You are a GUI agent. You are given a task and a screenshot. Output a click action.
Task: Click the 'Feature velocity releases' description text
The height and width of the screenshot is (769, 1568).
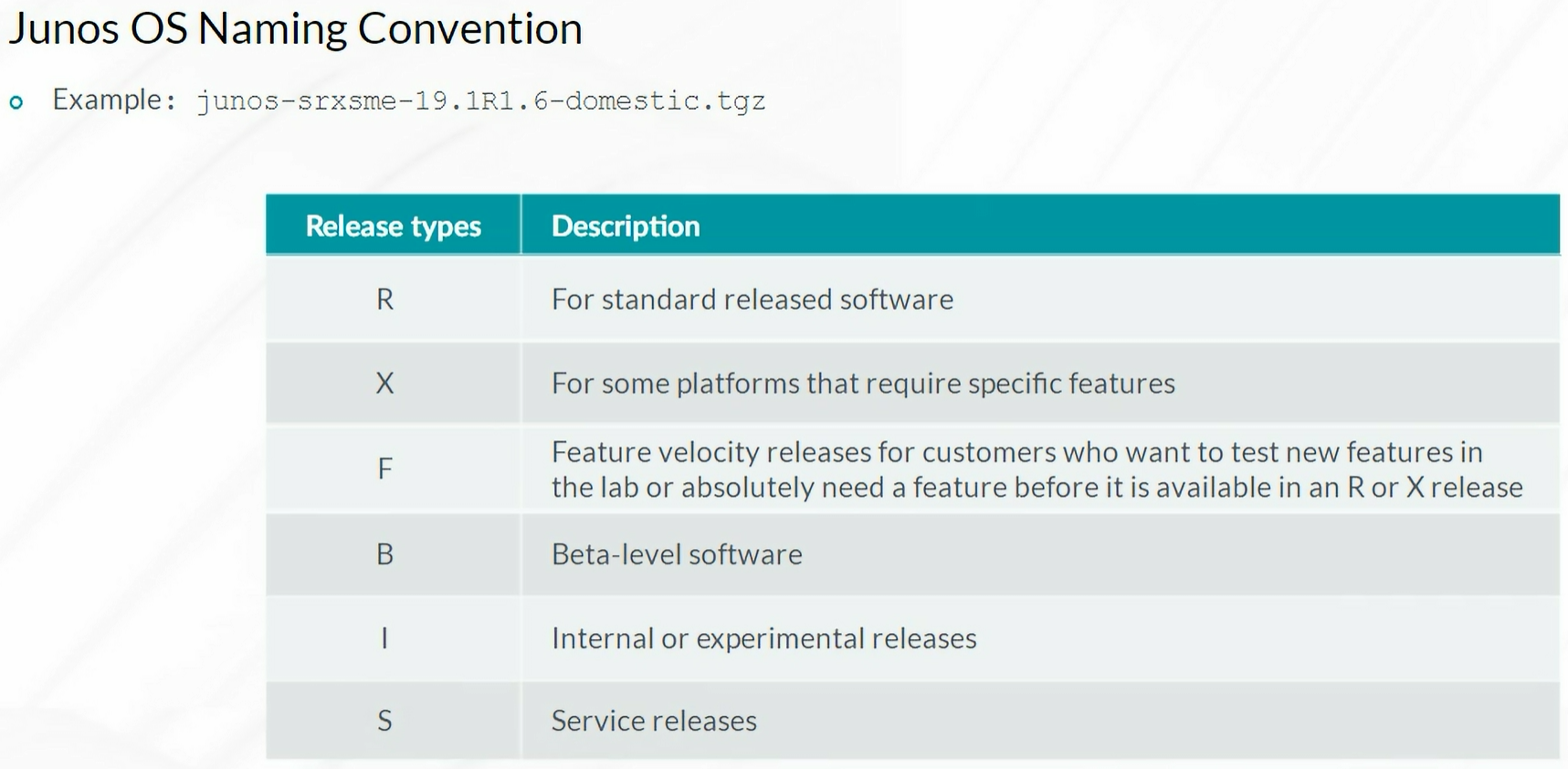coord(1037,469)
